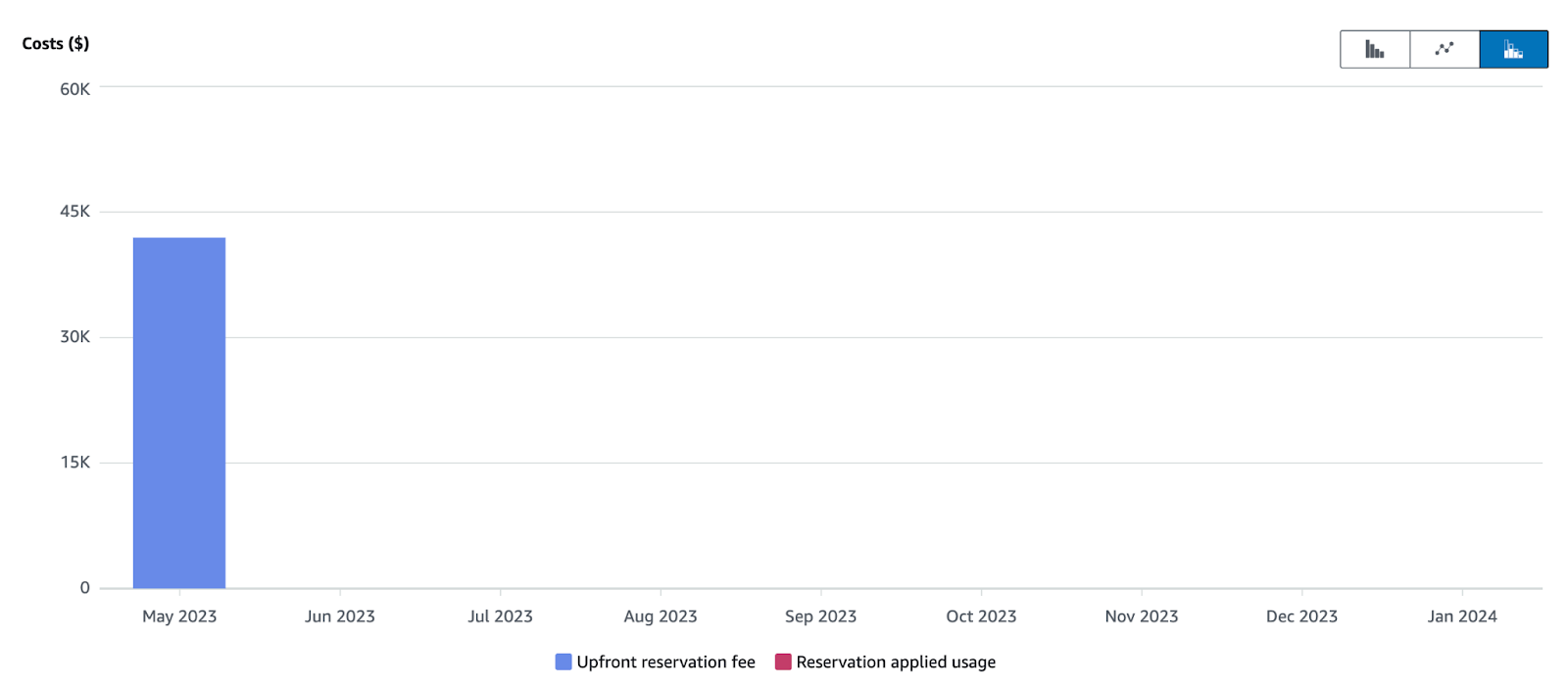This screenshot has height=687, width=1568.
Task: Click the Nov 2023 axis label
Action: [x=1142, y=616]
